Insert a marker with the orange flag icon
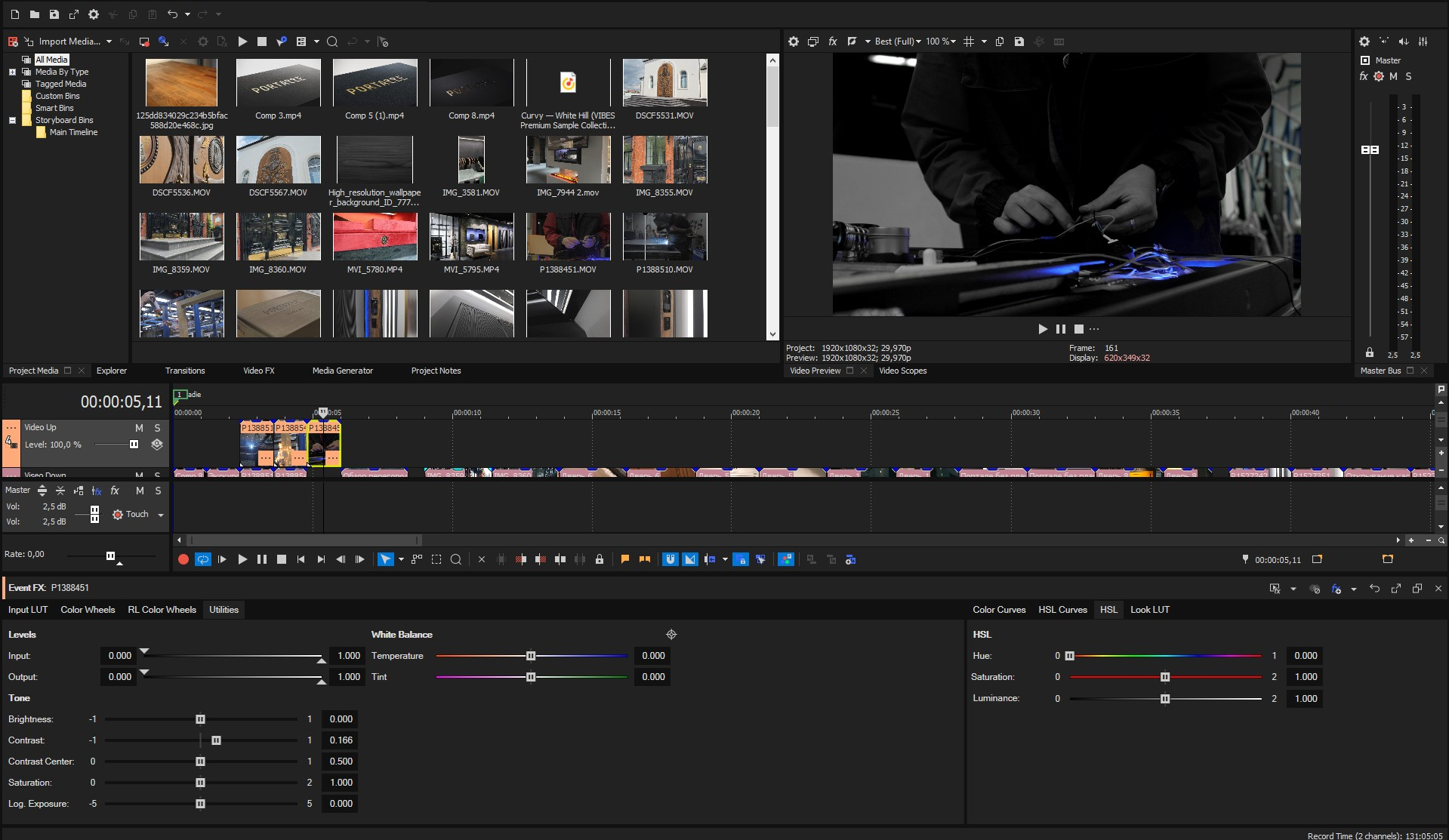The height and width of the screenshot is (840, 1449). click(624, 559)
